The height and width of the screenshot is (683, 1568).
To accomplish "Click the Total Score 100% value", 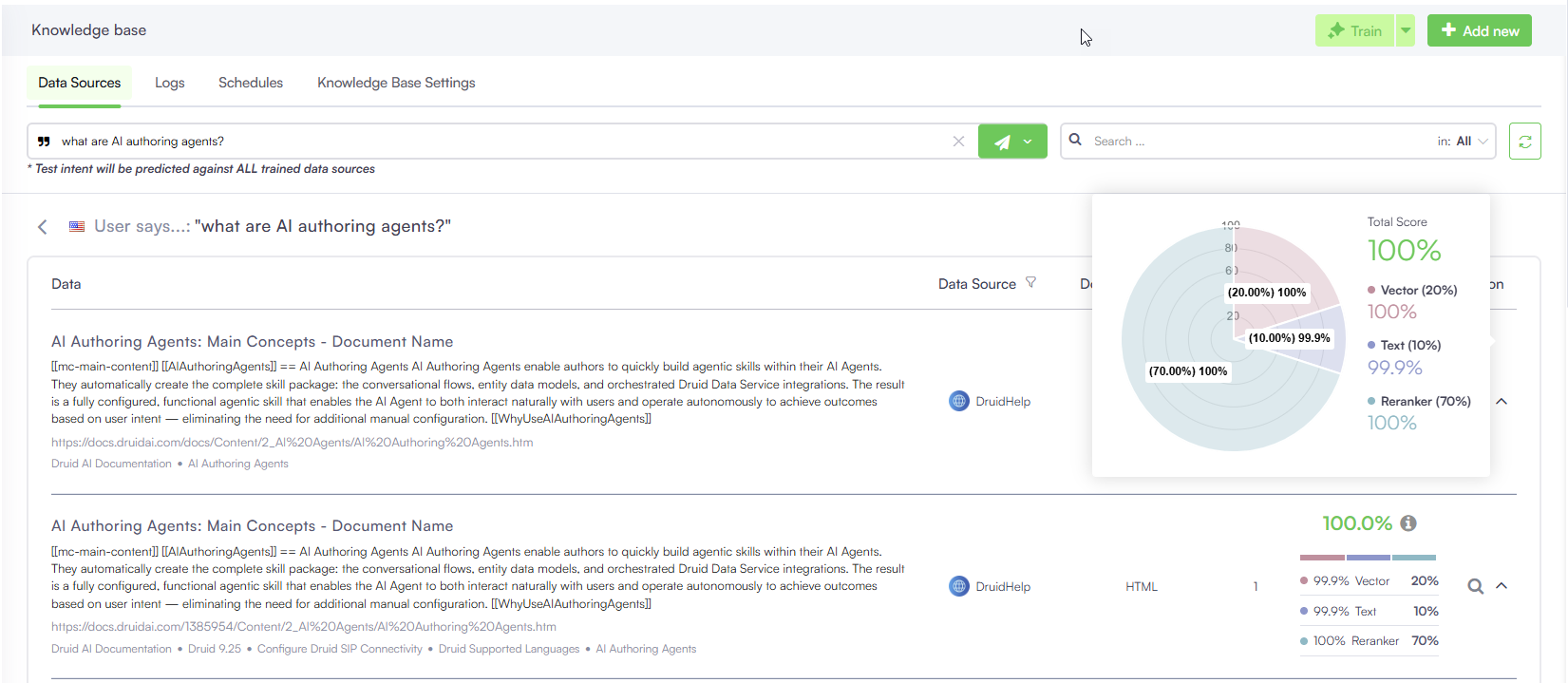I will click(x=1405, y=251).
